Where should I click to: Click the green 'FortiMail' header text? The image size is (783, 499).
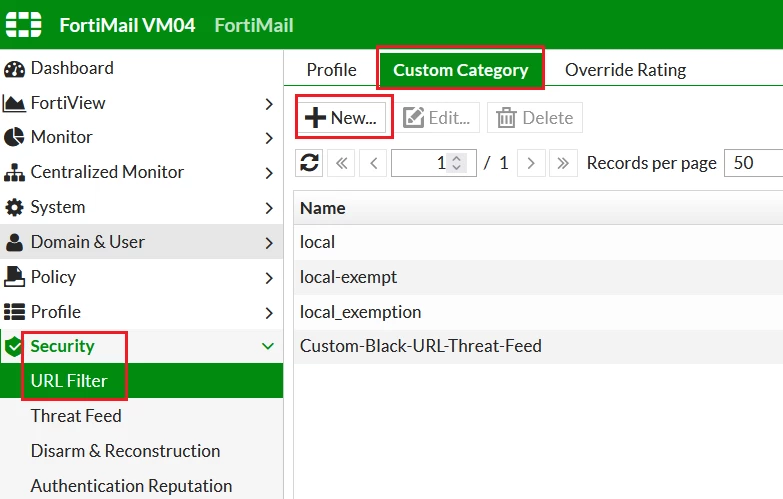pyautogui.click(x=254, y=25)
